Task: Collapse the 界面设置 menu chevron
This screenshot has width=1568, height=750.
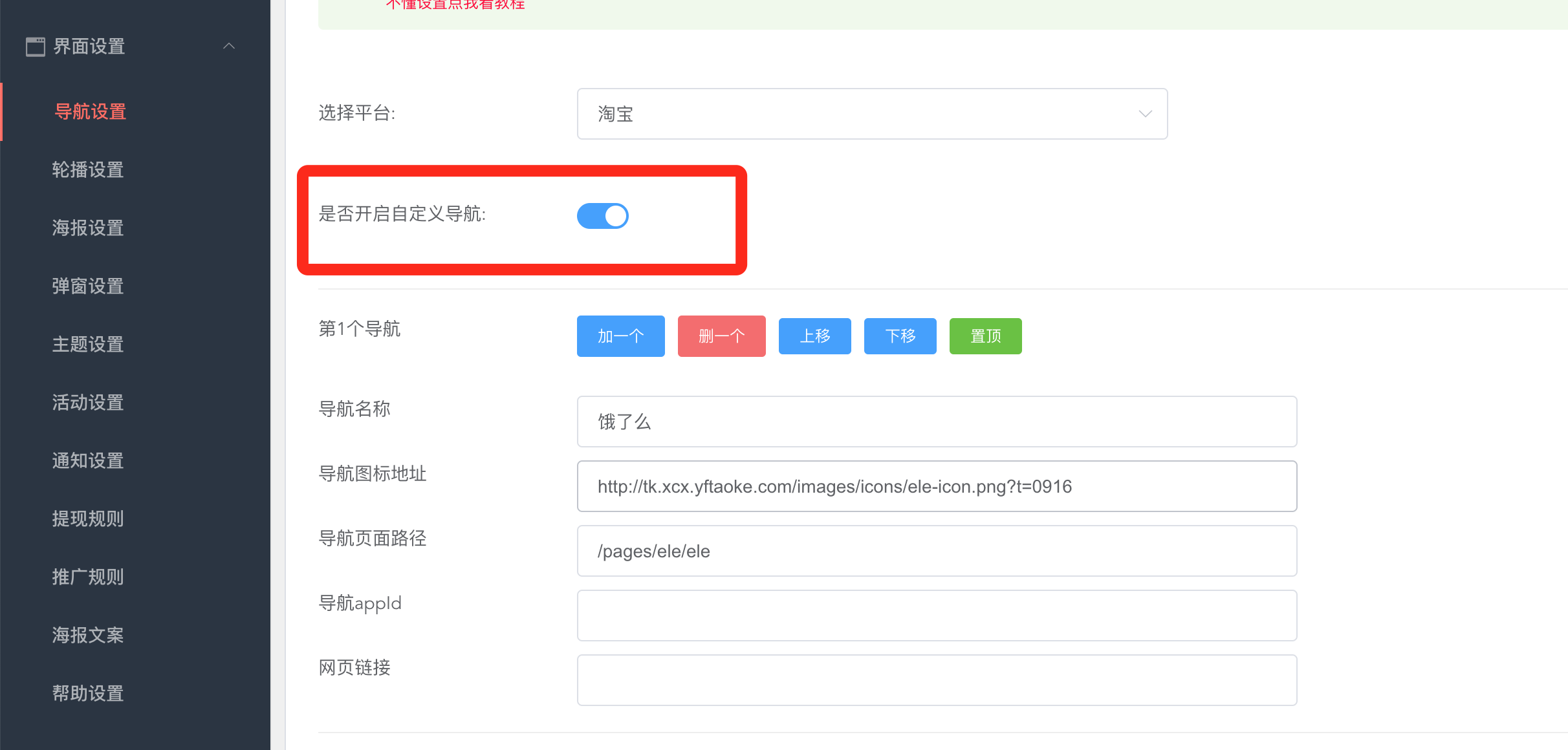Action: 228,46
